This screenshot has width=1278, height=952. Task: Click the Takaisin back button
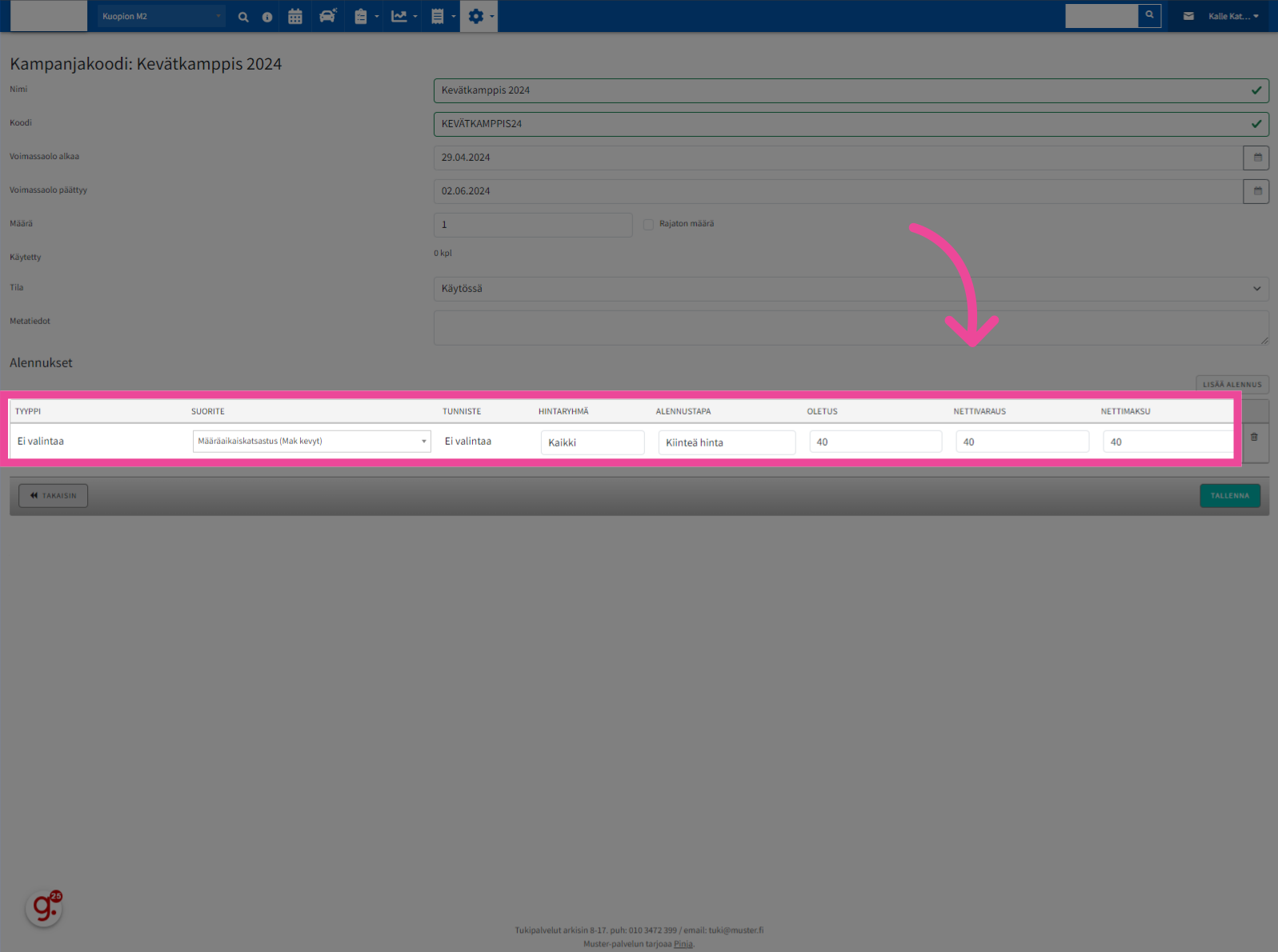(54, 496)
